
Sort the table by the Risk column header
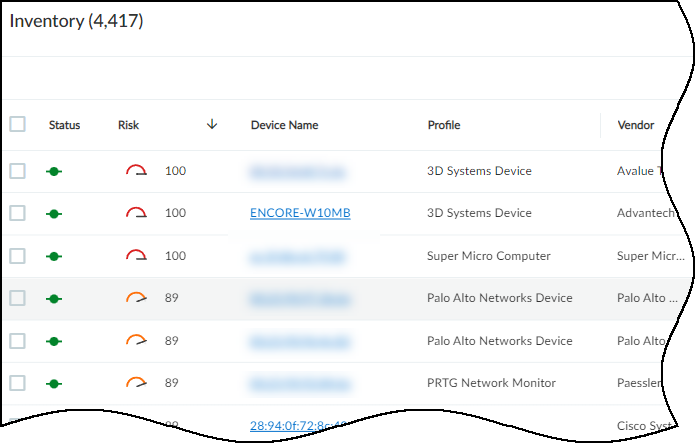(128, 126)
